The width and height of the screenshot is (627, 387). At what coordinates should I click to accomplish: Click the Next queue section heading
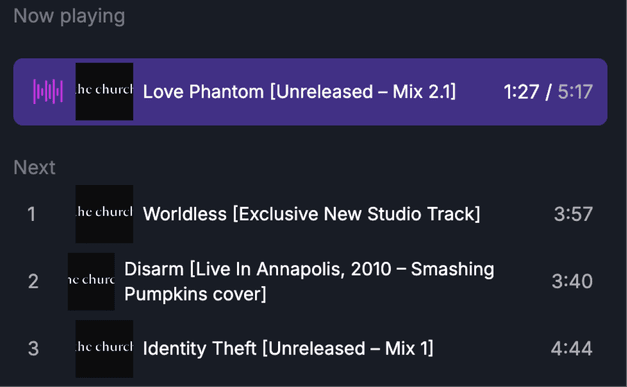coord(34,168)
